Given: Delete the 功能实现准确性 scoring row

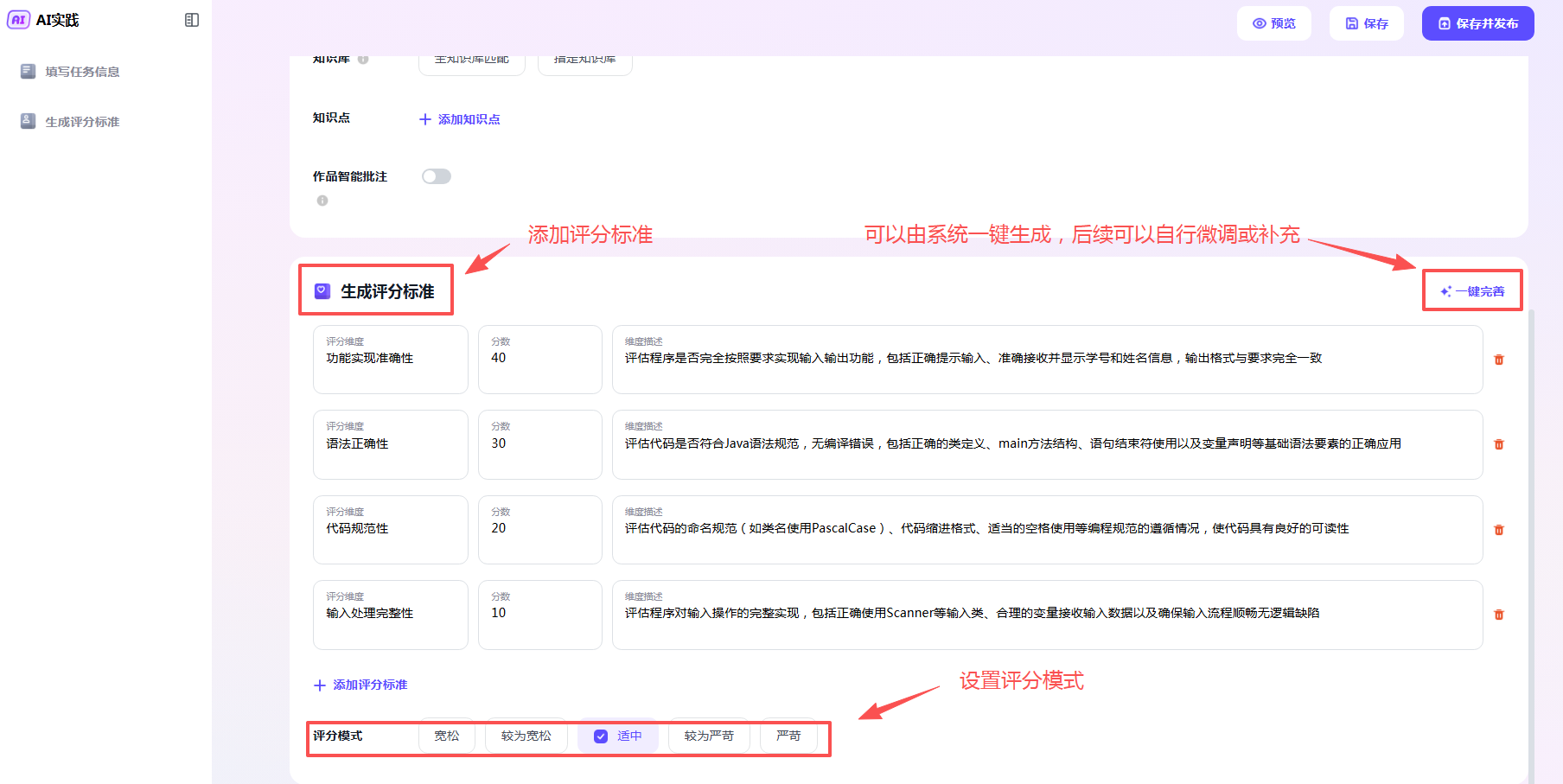Looking at the screenshot, I should pos(1499,360).
